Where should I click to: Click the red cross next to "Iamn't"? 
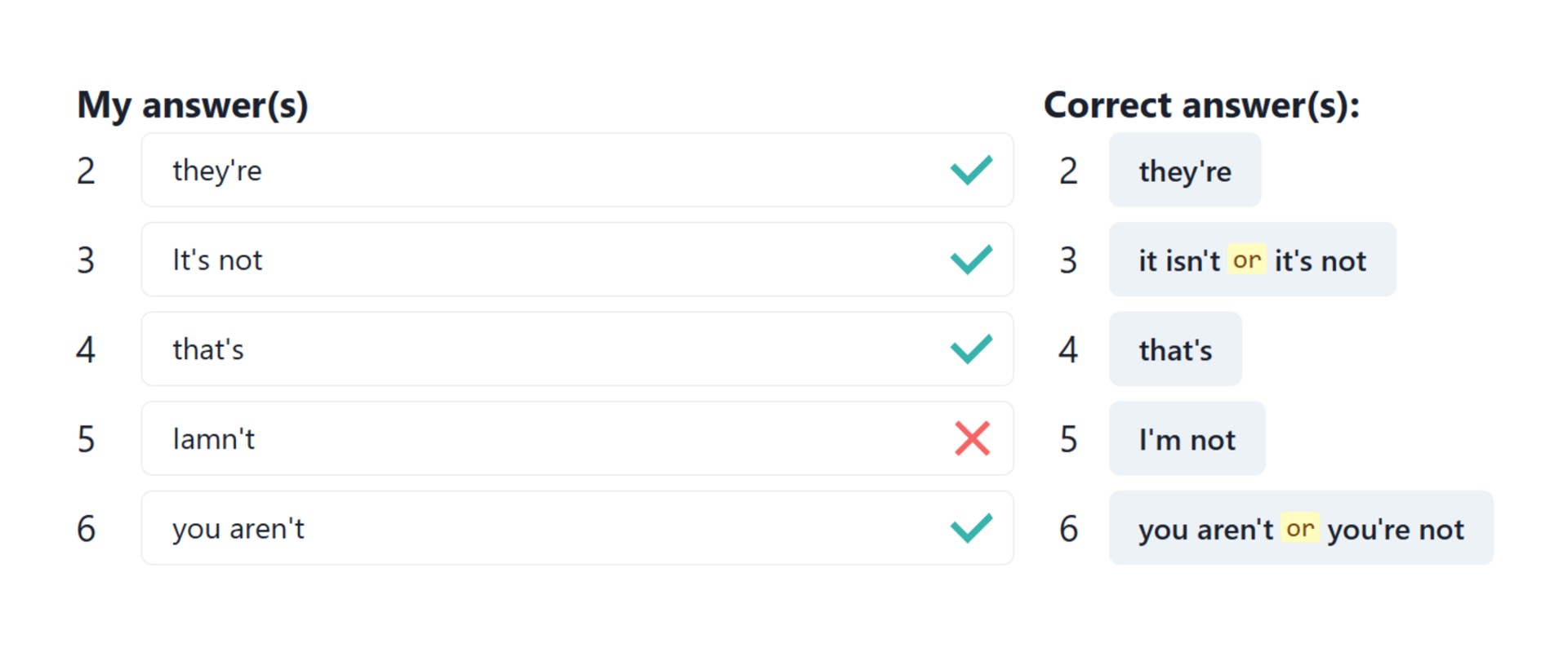[972, 438]
